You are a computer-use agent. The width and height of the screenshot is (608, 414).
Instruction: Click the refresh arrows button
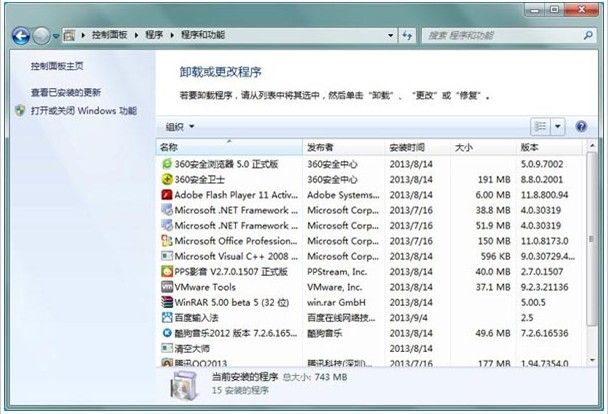[x=407, y=36]
